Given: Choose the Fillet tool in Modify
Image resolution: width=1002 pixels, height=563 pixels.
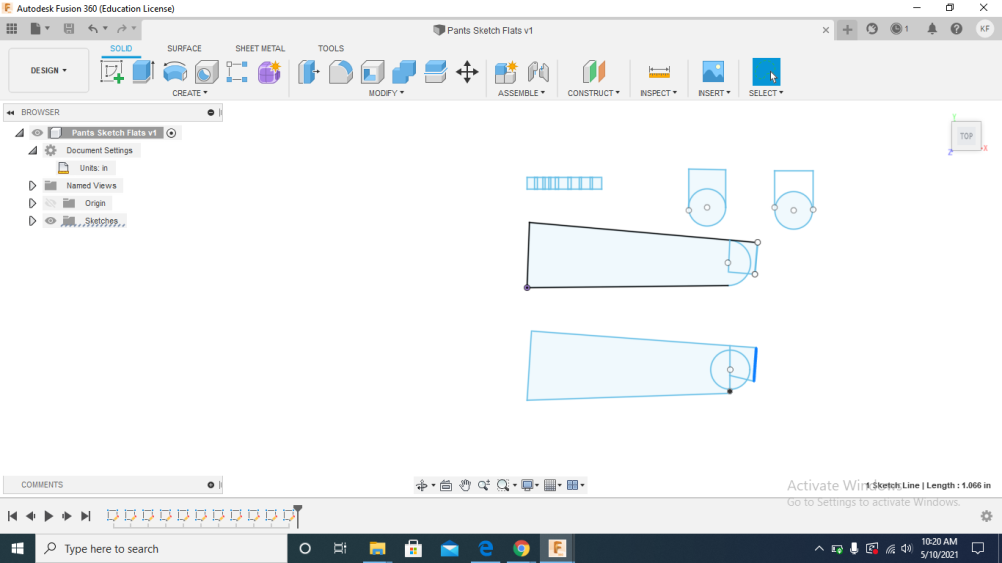Looking at the screenshot, I should (x=341, y=72).
